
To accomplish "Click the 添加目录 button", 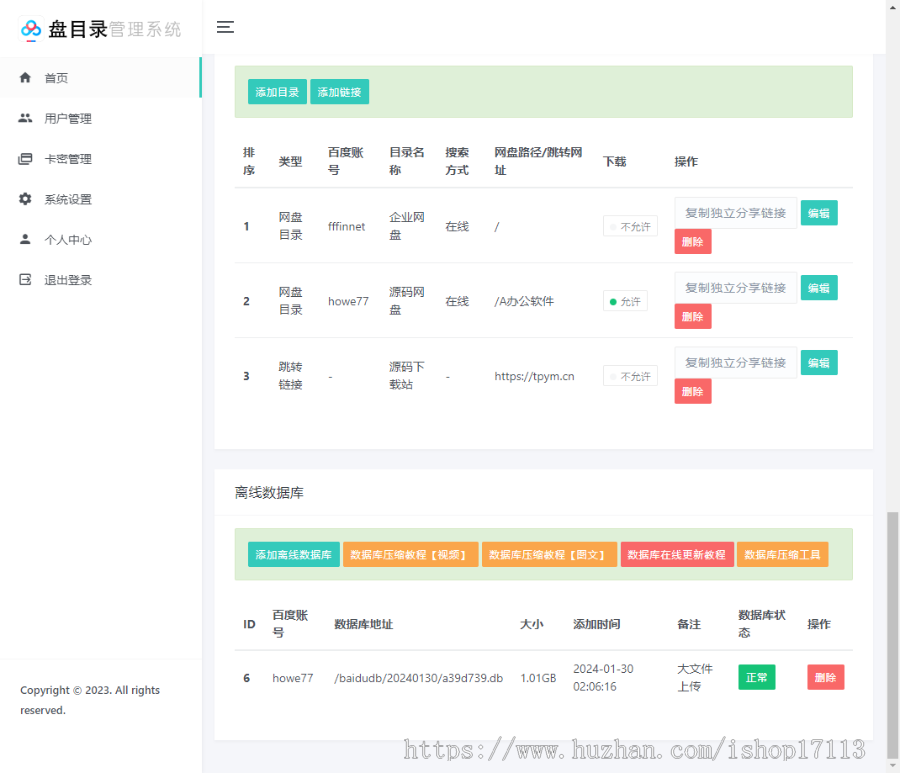I will click(x=277, y=92).
